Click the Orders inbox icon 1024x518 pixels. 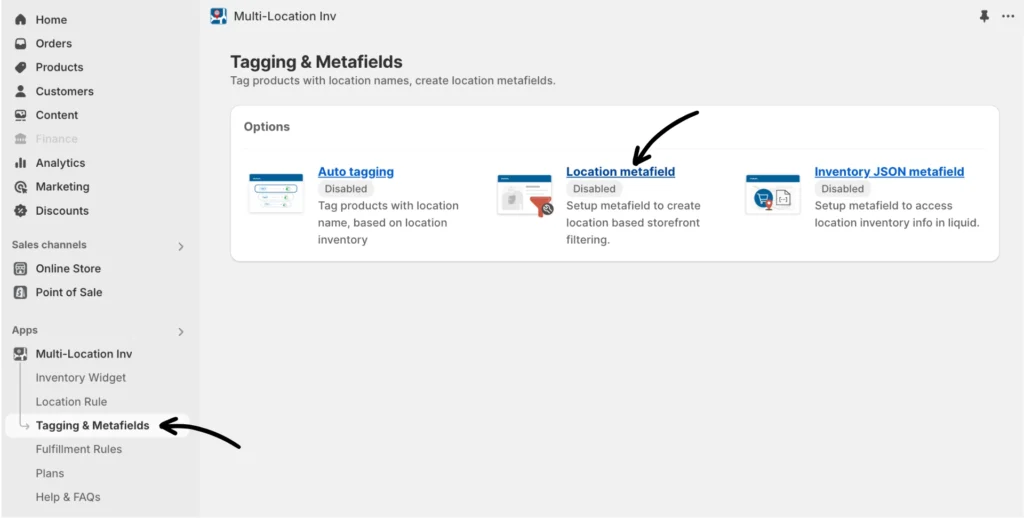coord(20,44)
